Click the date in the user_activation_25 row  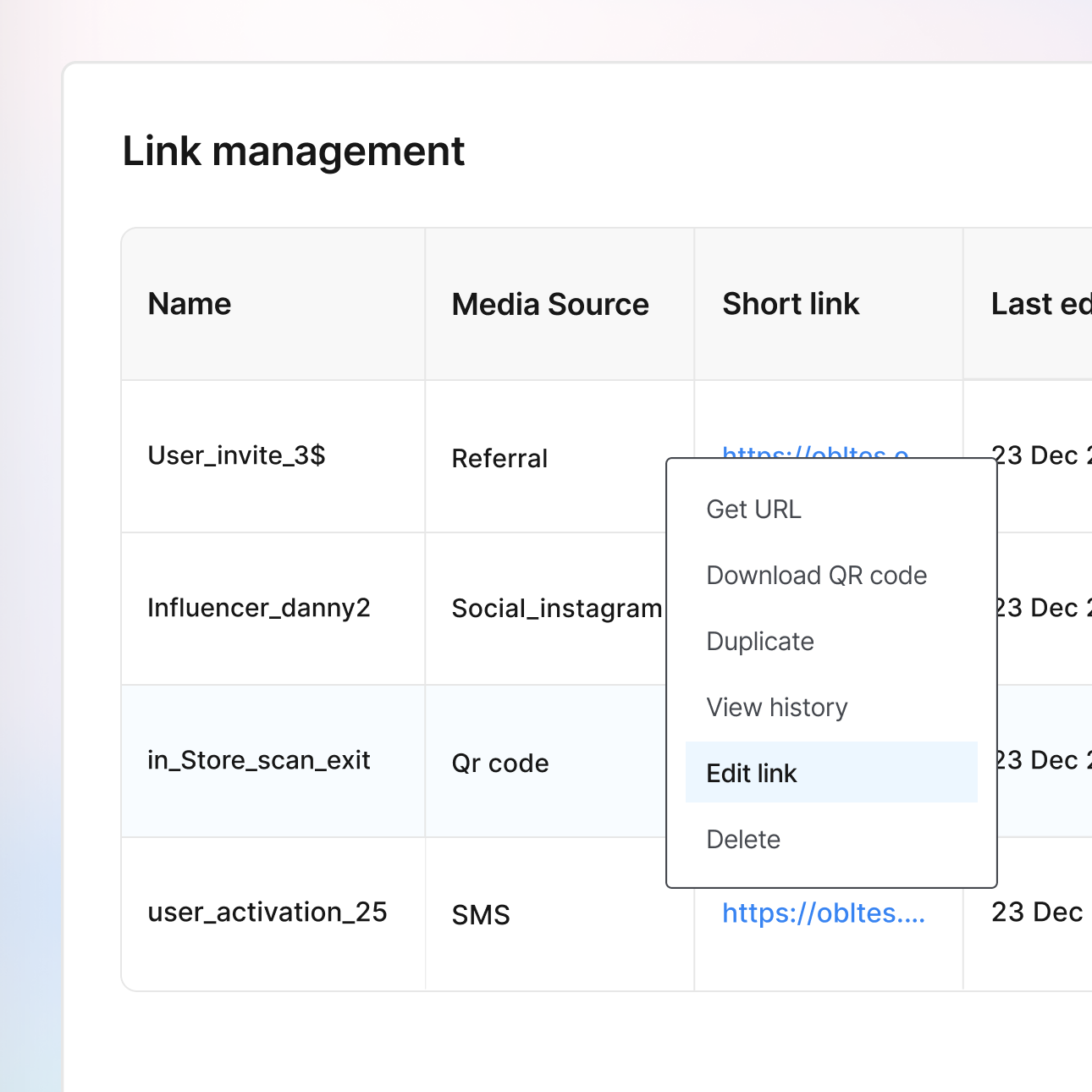1037,913
